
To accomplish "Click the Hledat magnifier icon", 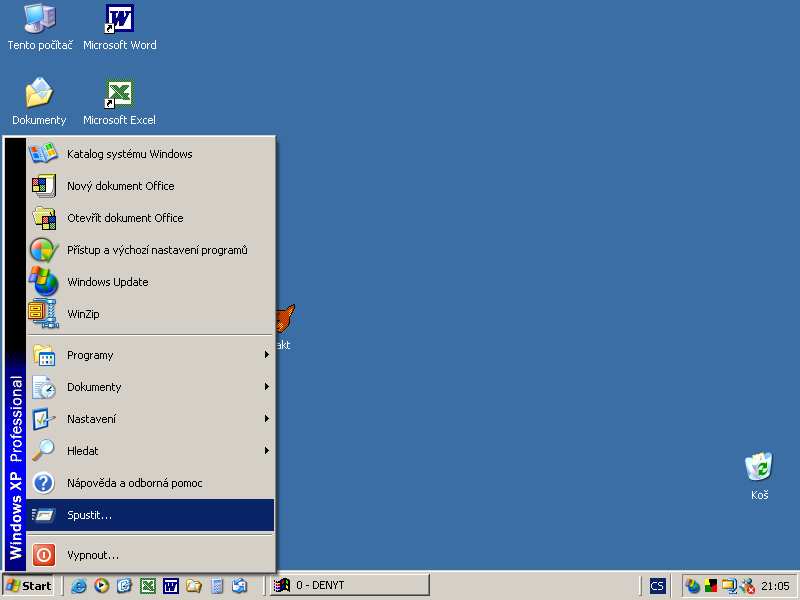I will pyautogui.click(x=43, y=450).
